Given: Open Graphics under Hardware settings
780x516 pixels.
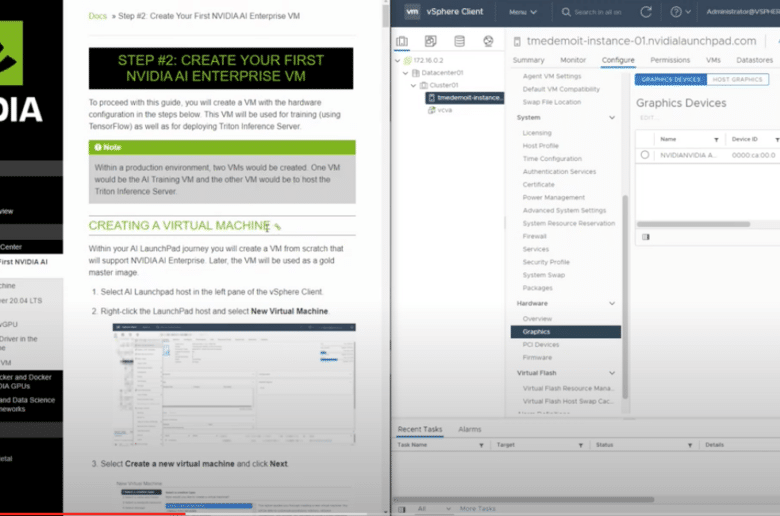Looking at the screenshot, I should click(x=566, y=331).
